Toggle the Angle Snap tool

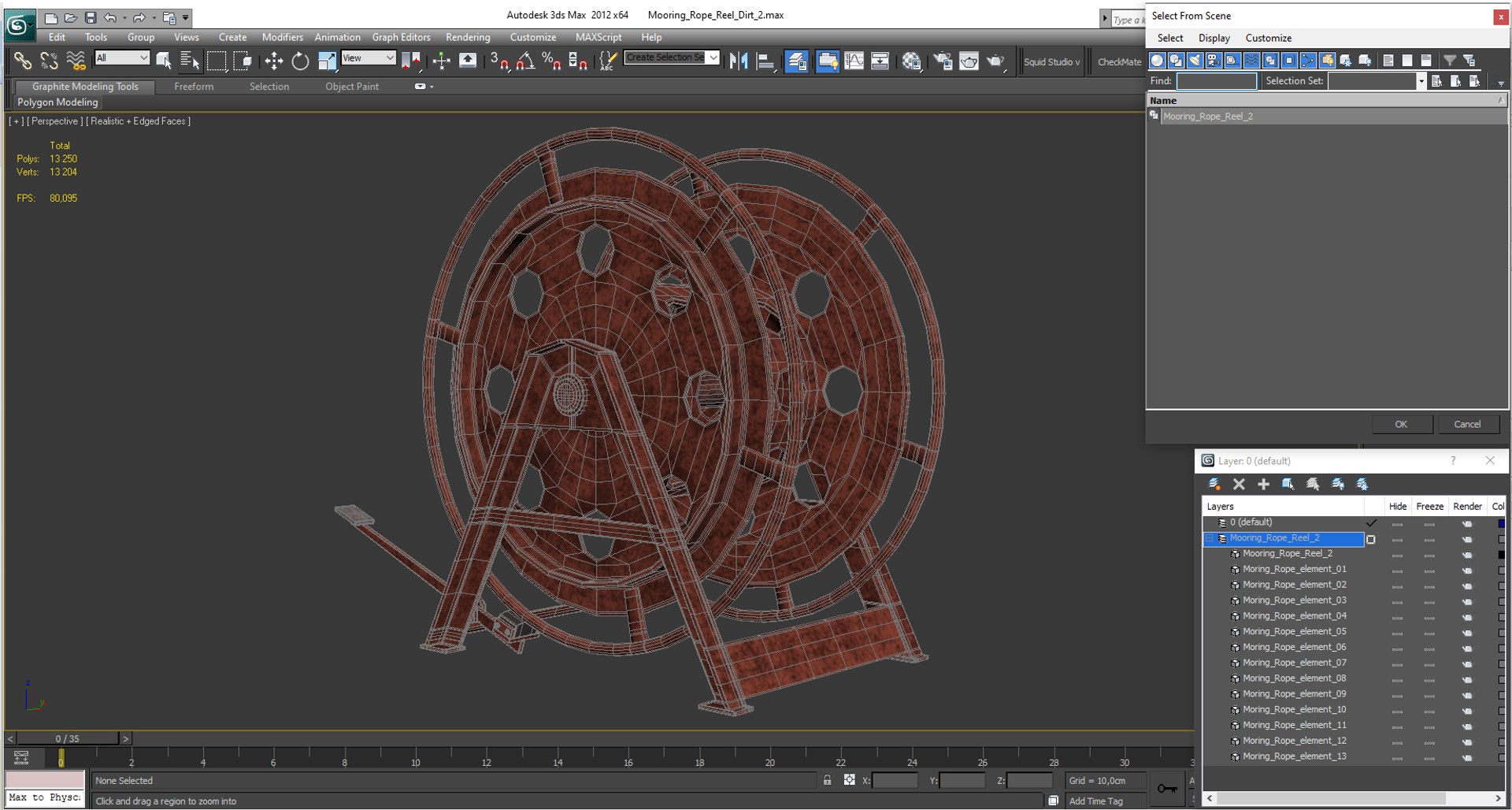(x=525, y=61)
